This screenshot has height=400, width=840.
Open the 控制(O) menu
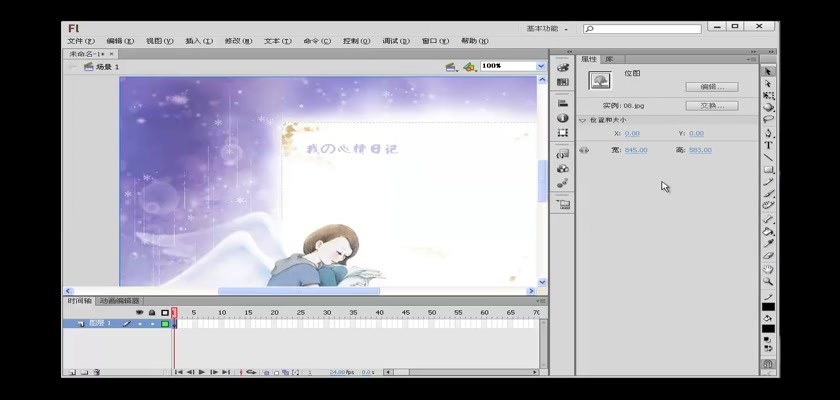coord(357,41)
